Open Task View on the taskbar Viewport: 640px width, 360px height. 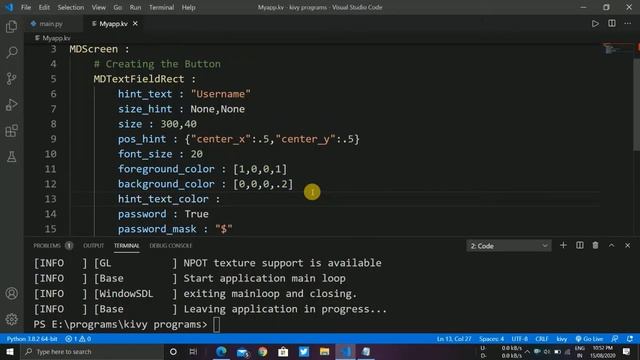pyautogui.click(x=193, y=351)
